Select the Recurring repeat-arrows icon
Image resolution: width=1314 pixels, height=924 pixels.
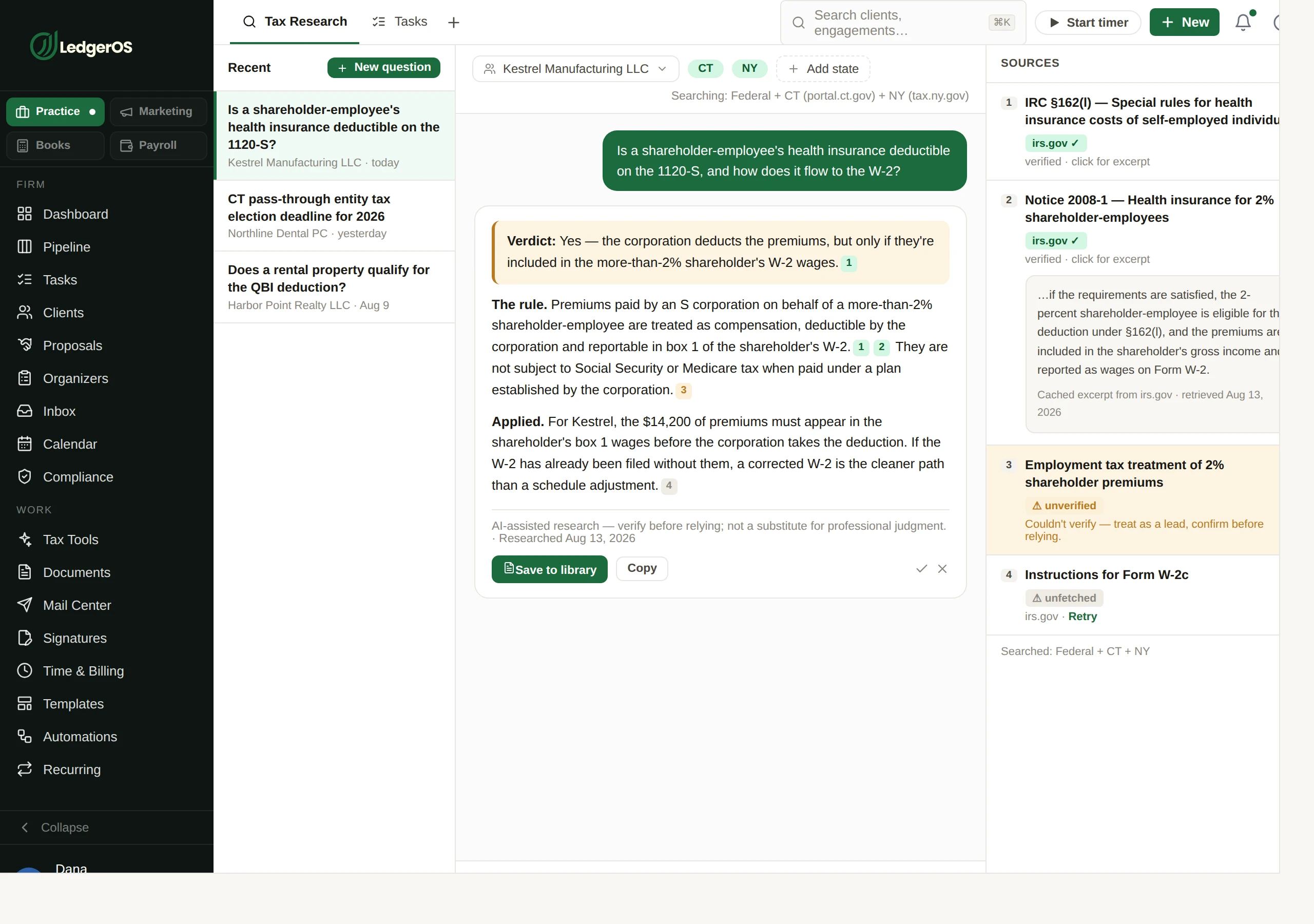[x=25, y=769]
